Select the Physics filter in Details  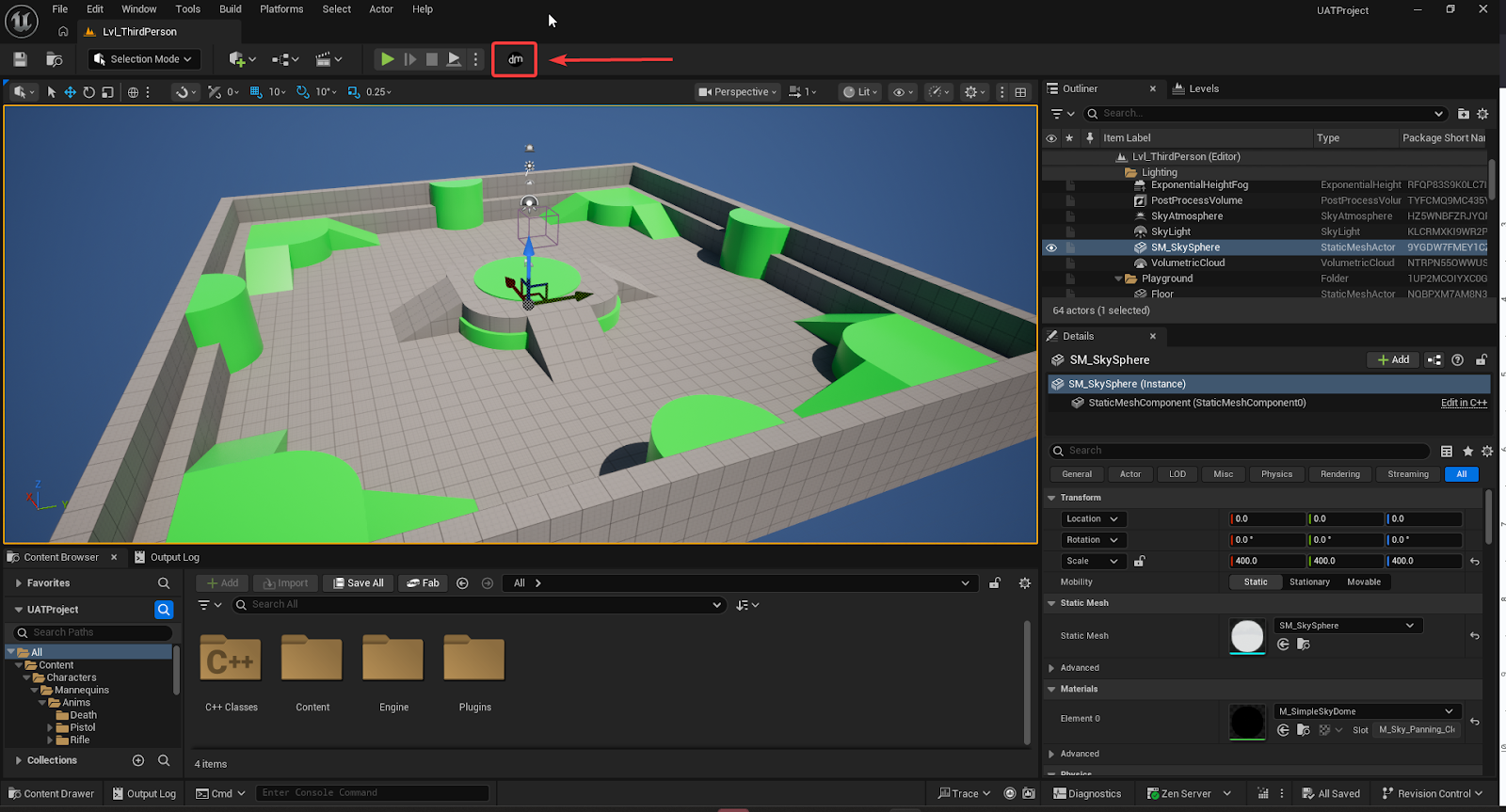[1276, 474]
